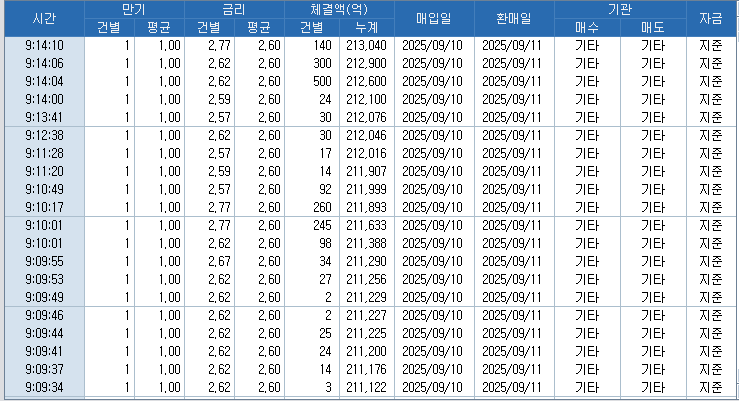Click cumulative value 212,100
The height and width of the screenshot is (401, 739).
pos(367,99)
